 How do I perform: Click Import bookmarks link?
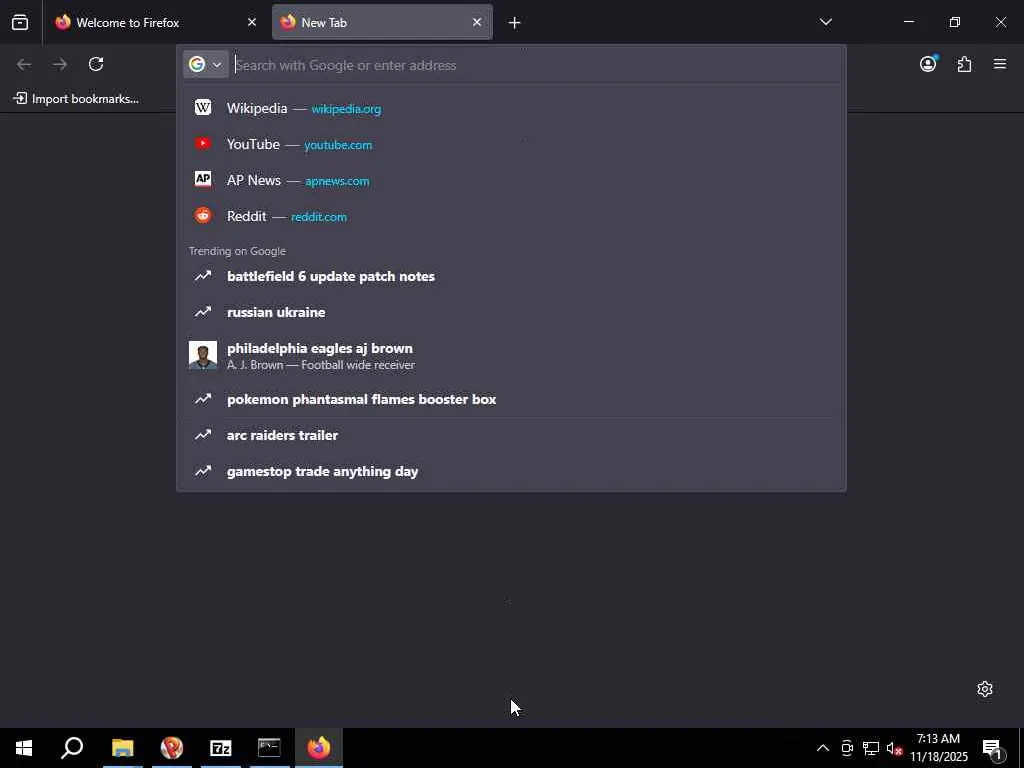coord(76,99)
